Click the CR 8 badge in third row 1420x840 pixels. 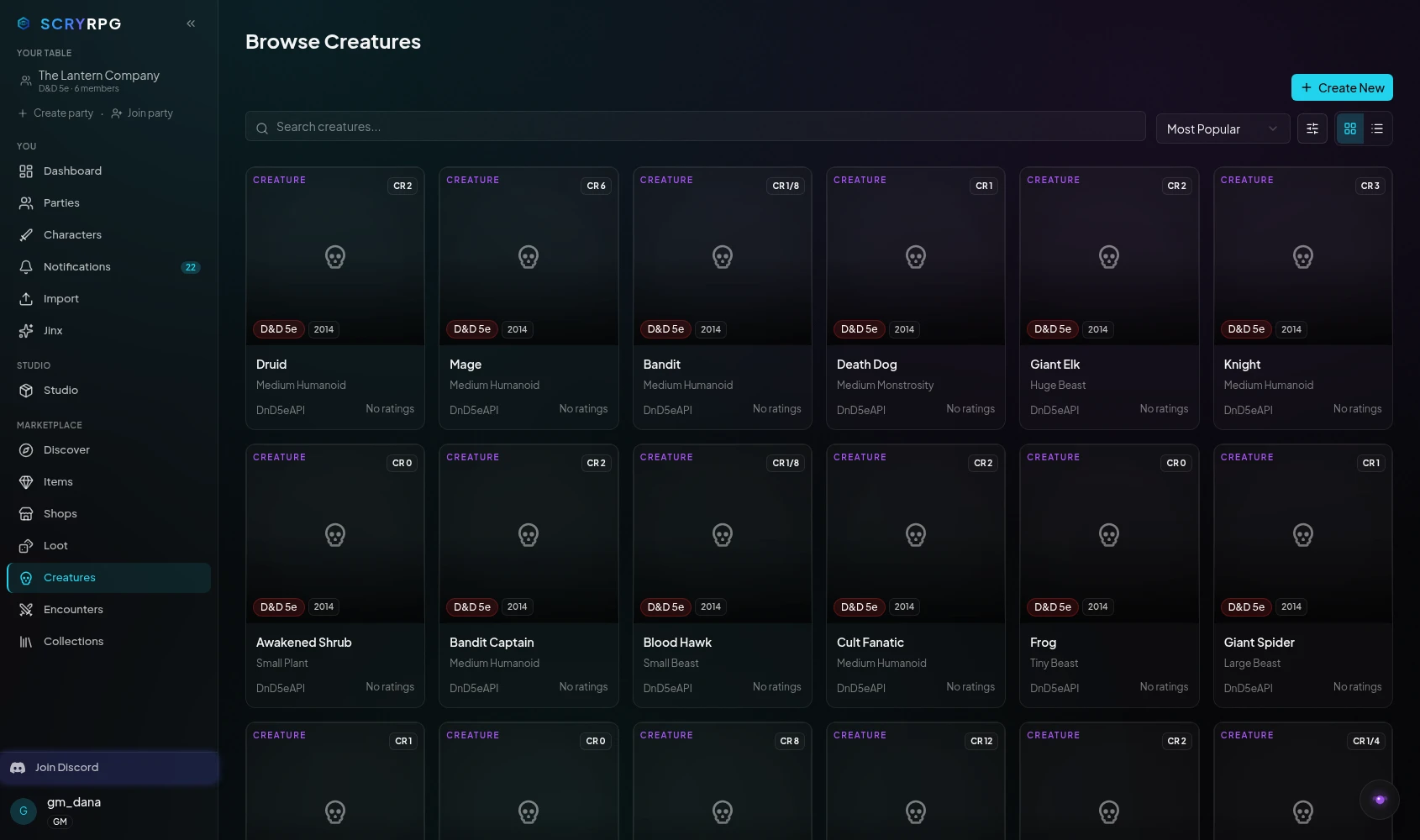(790, 741)
